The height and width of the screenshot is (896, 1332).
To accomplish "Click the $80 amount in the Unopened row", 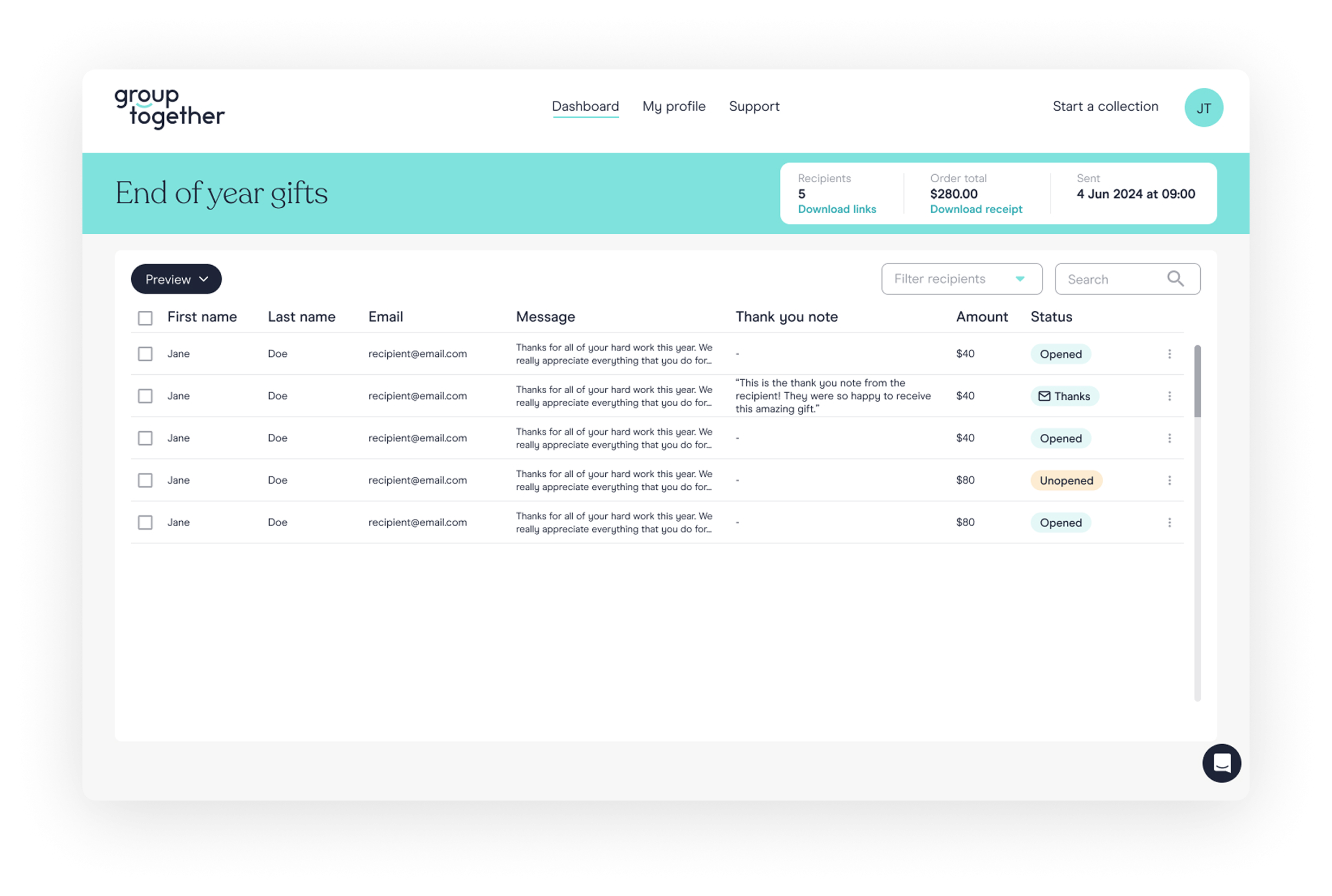I will (965, 481).
